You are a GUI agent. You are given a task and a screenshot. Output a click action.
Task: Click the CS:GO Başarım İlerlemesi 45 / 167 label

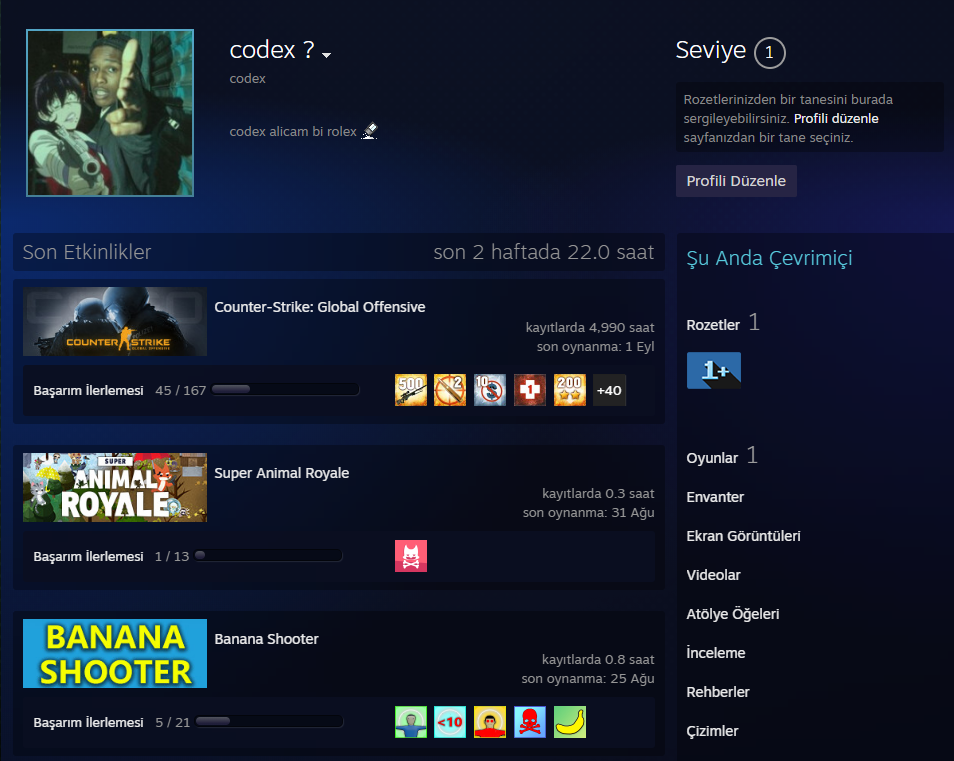click(120, 391)
